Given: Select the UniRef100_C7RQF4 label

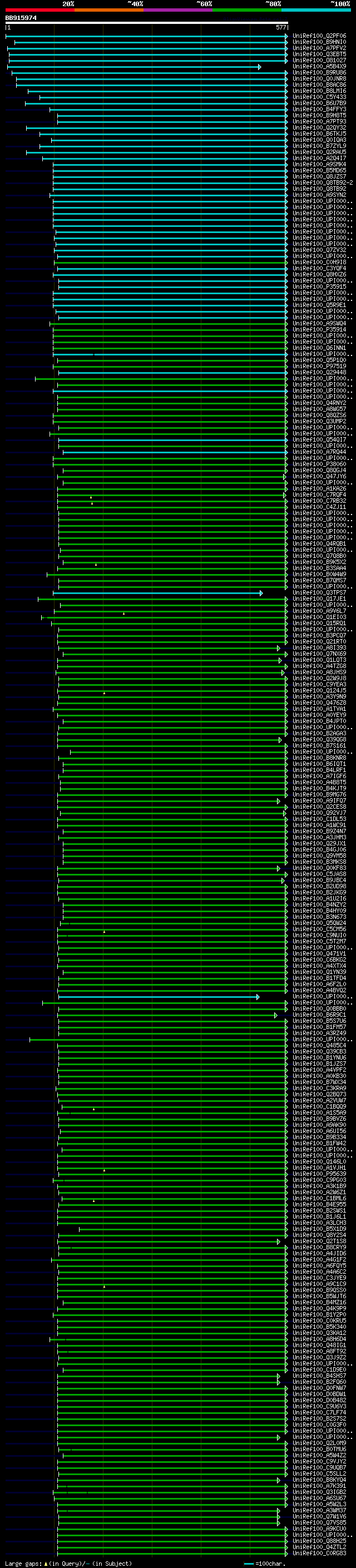Looking at the screenshot, I should [x=319, y=495].
